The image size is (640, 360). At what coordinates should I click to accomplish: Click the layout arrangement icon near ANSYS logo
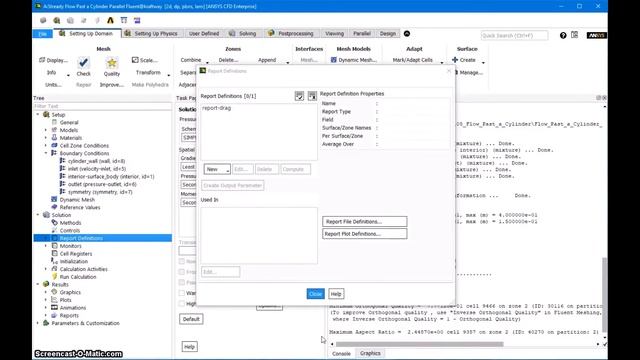click(574, 35)
